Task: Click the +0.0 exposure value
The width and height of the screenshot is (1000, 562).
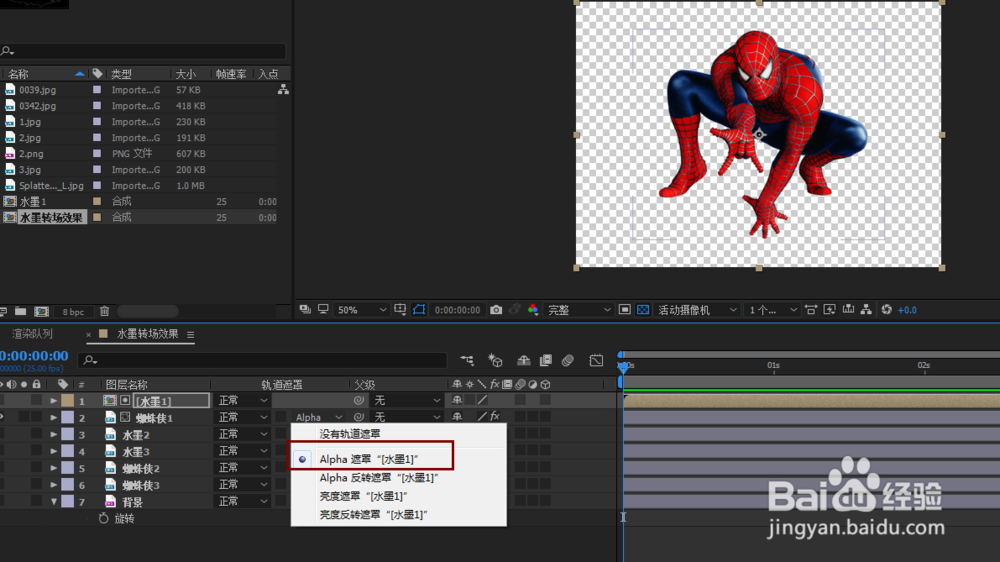Action: (907, 310)
